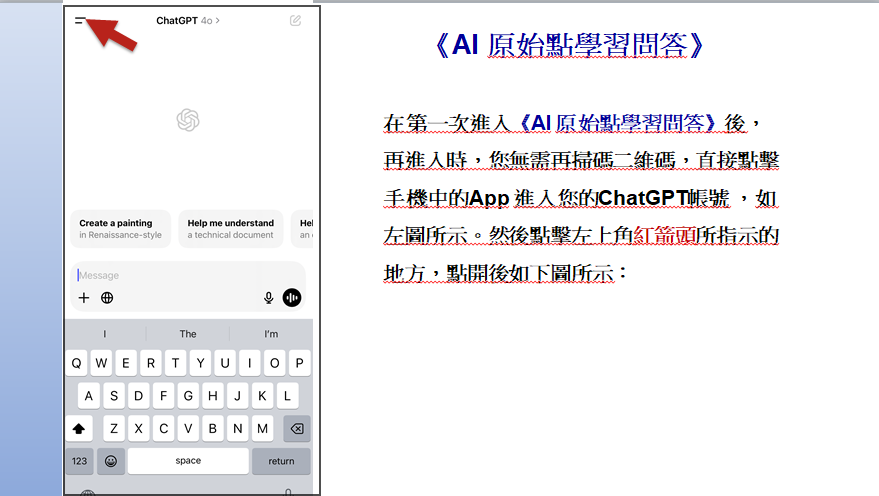
Task: Tap the O key on keyboard
Action: (275, 363)
